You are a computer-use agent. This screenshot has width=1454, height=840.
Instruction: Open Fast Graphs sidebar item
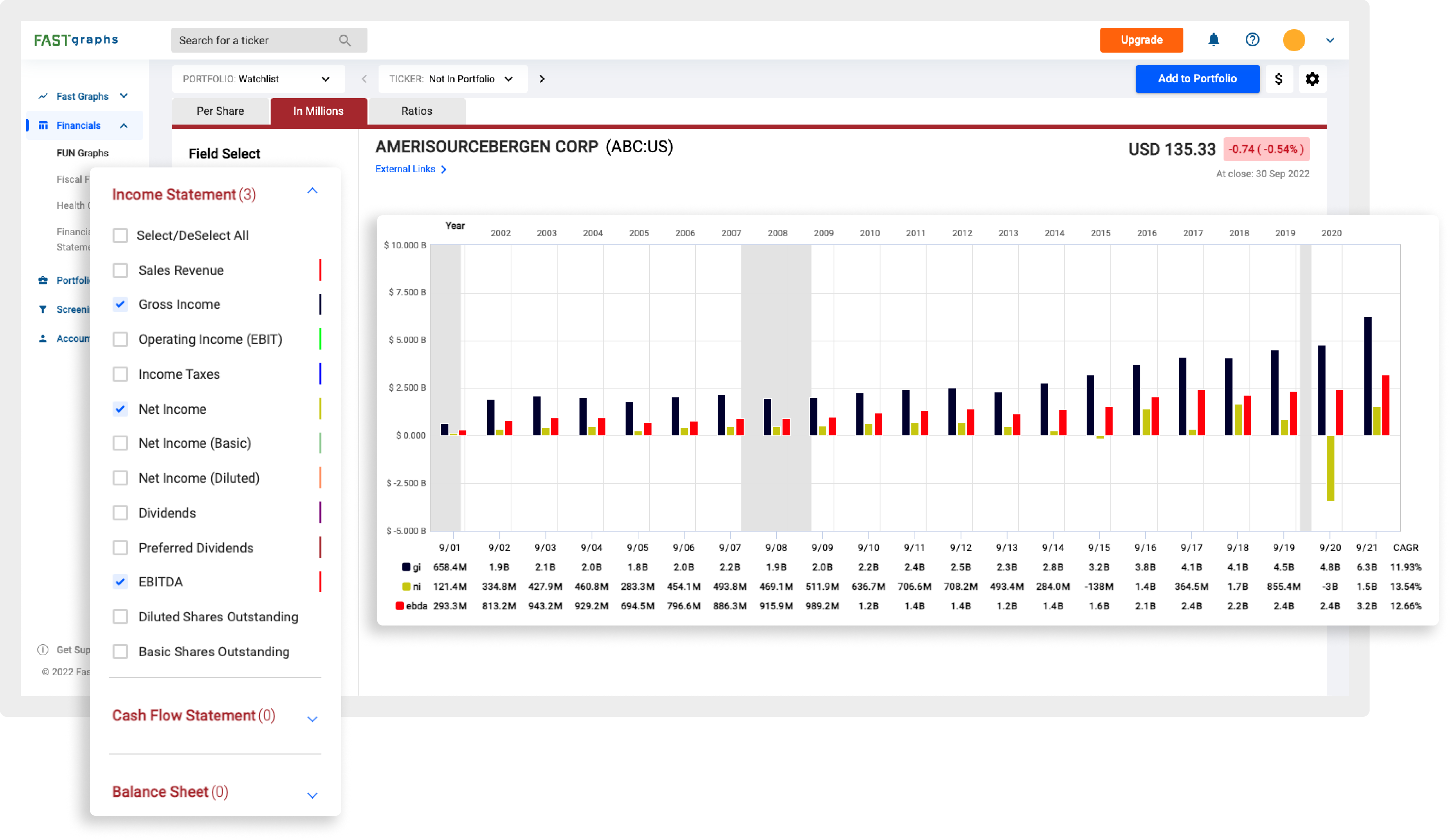82,96
